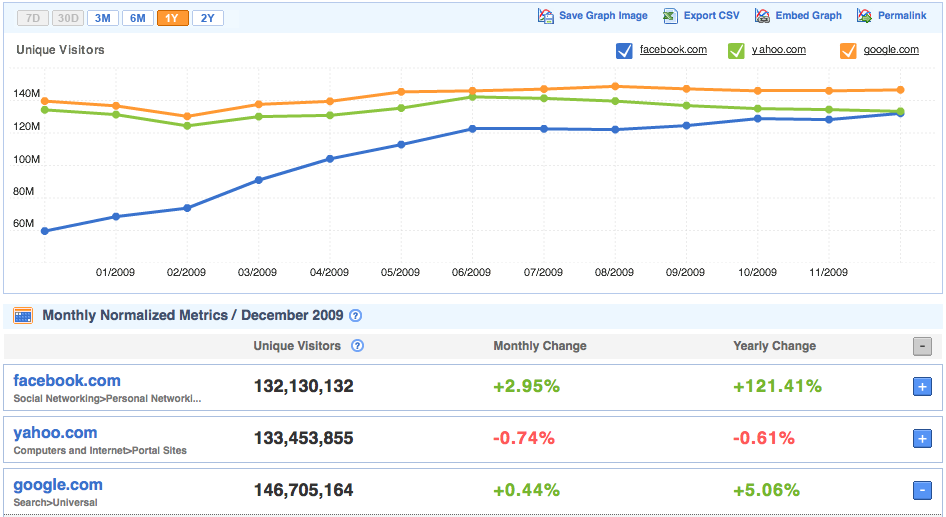
Task: Select the 7D time range
Action: (33, 18)
